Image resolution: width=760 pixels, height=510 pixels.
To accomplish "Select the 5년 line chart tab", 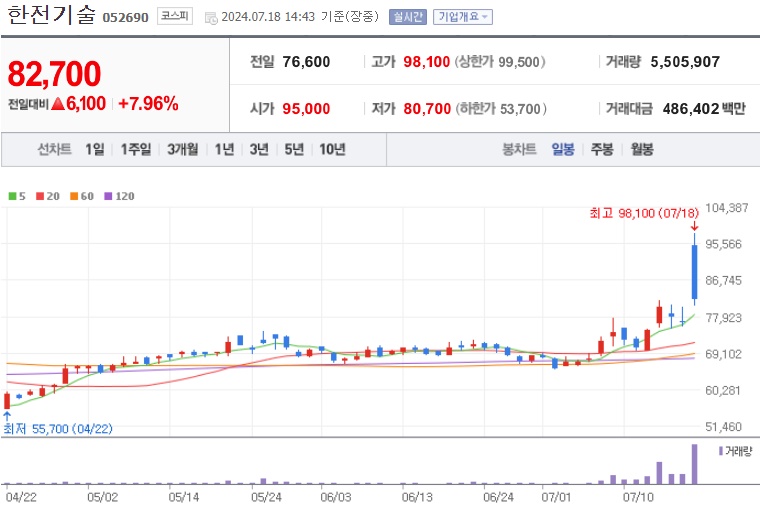I will (294, 149).
